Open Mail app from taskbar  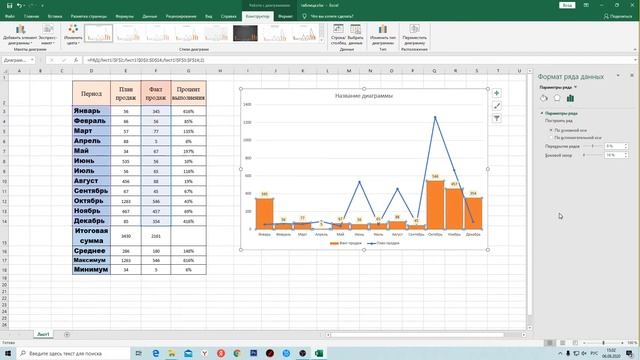pos(188,353)
